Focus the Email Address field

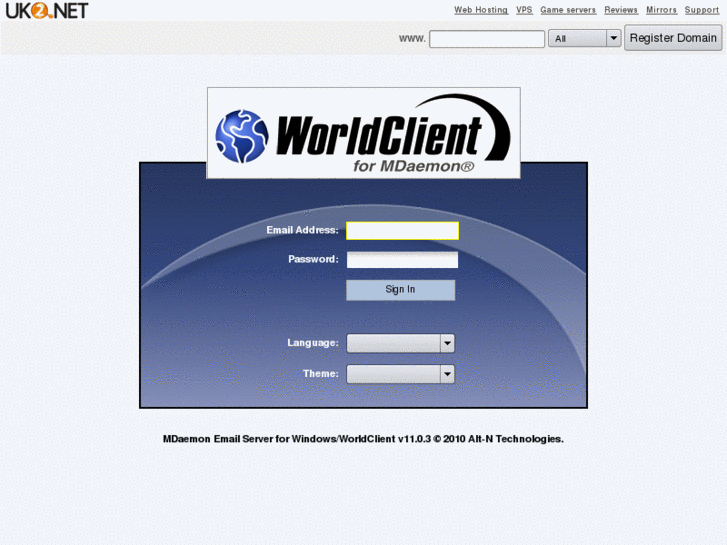click(402, 231)
